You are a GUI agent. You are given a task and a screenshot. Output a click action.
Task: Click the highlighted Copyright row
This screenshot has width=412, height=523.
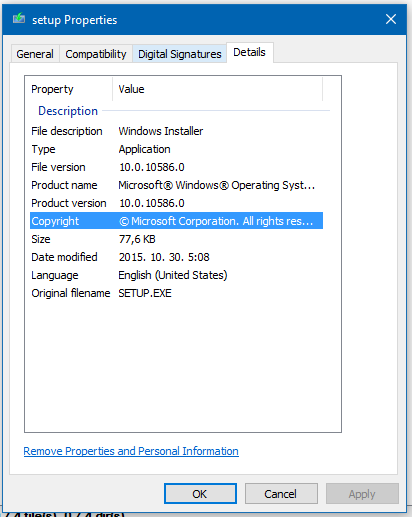tap(176, 221)
